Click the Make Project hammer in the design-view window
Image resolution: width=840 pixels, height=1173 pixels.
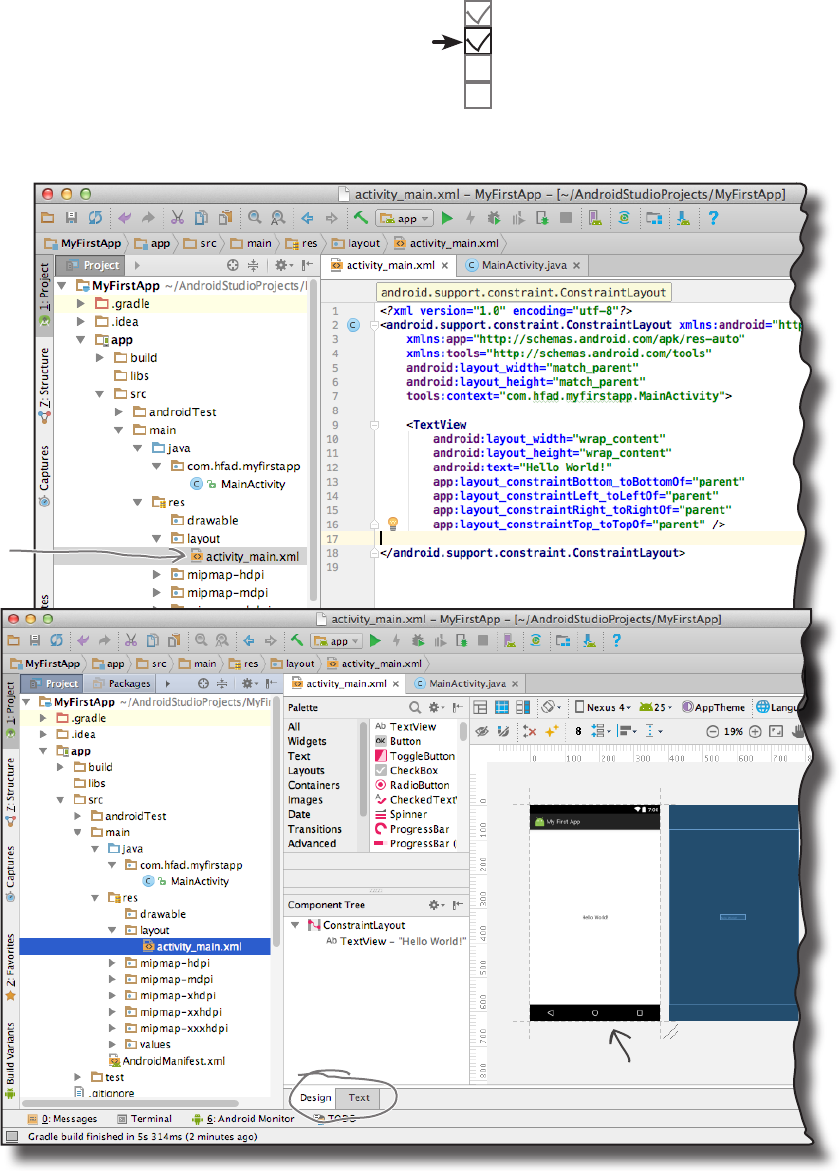tap(297, 640)
